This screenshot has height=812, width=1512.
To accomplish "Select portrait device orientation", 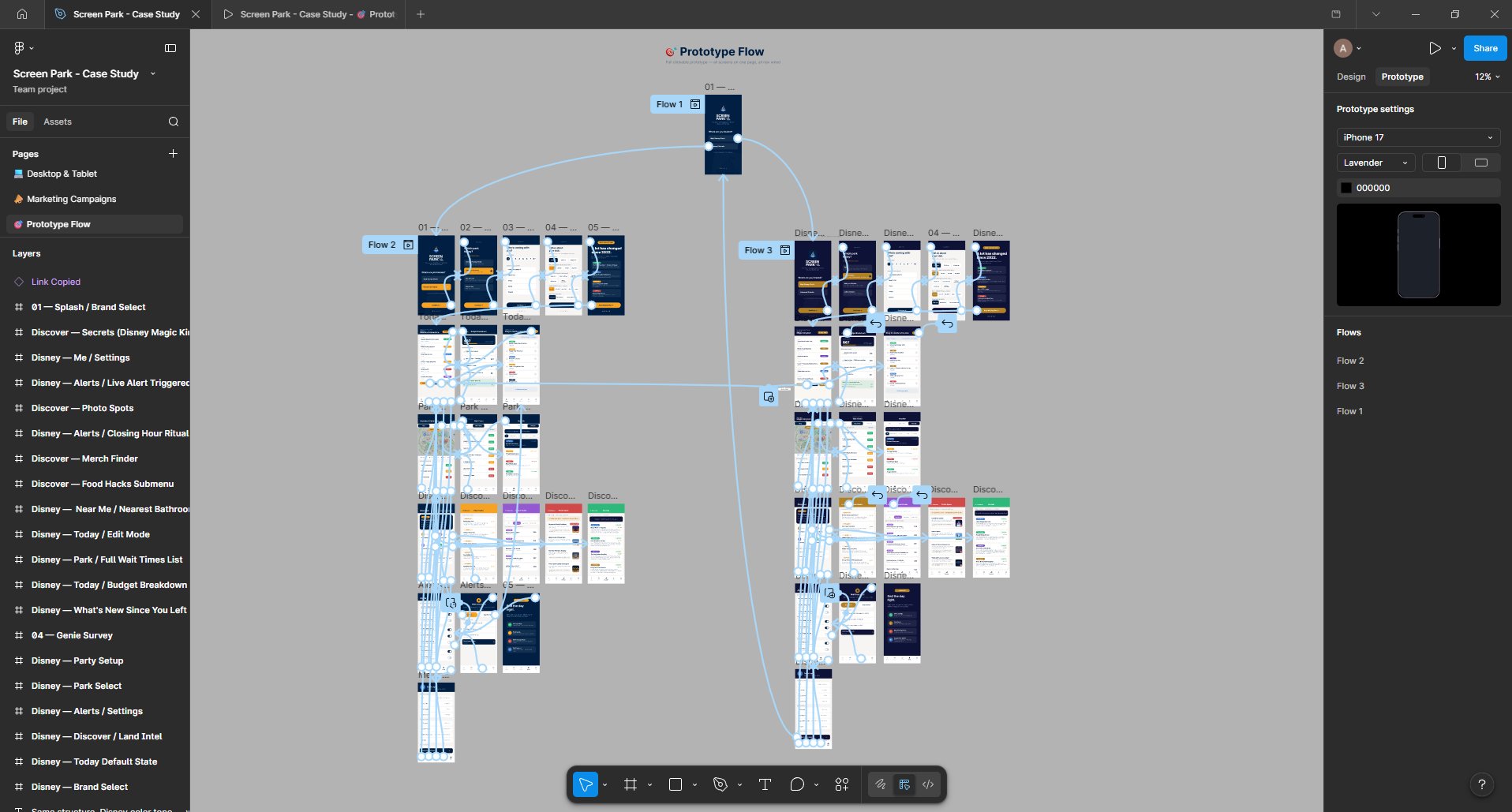I will coord(1442,163).
